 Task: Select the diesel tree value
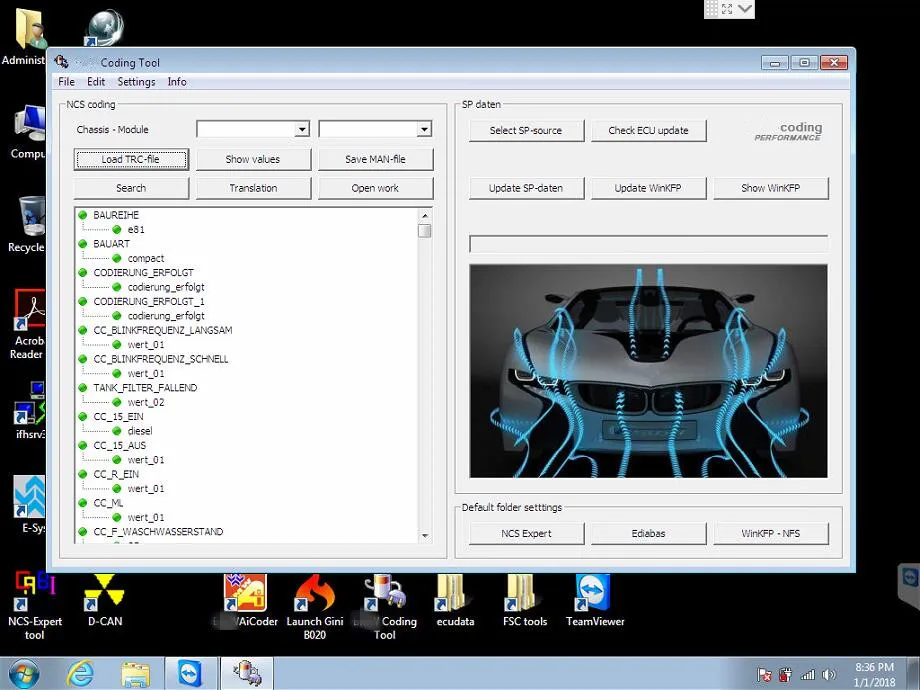click(140, 431)
